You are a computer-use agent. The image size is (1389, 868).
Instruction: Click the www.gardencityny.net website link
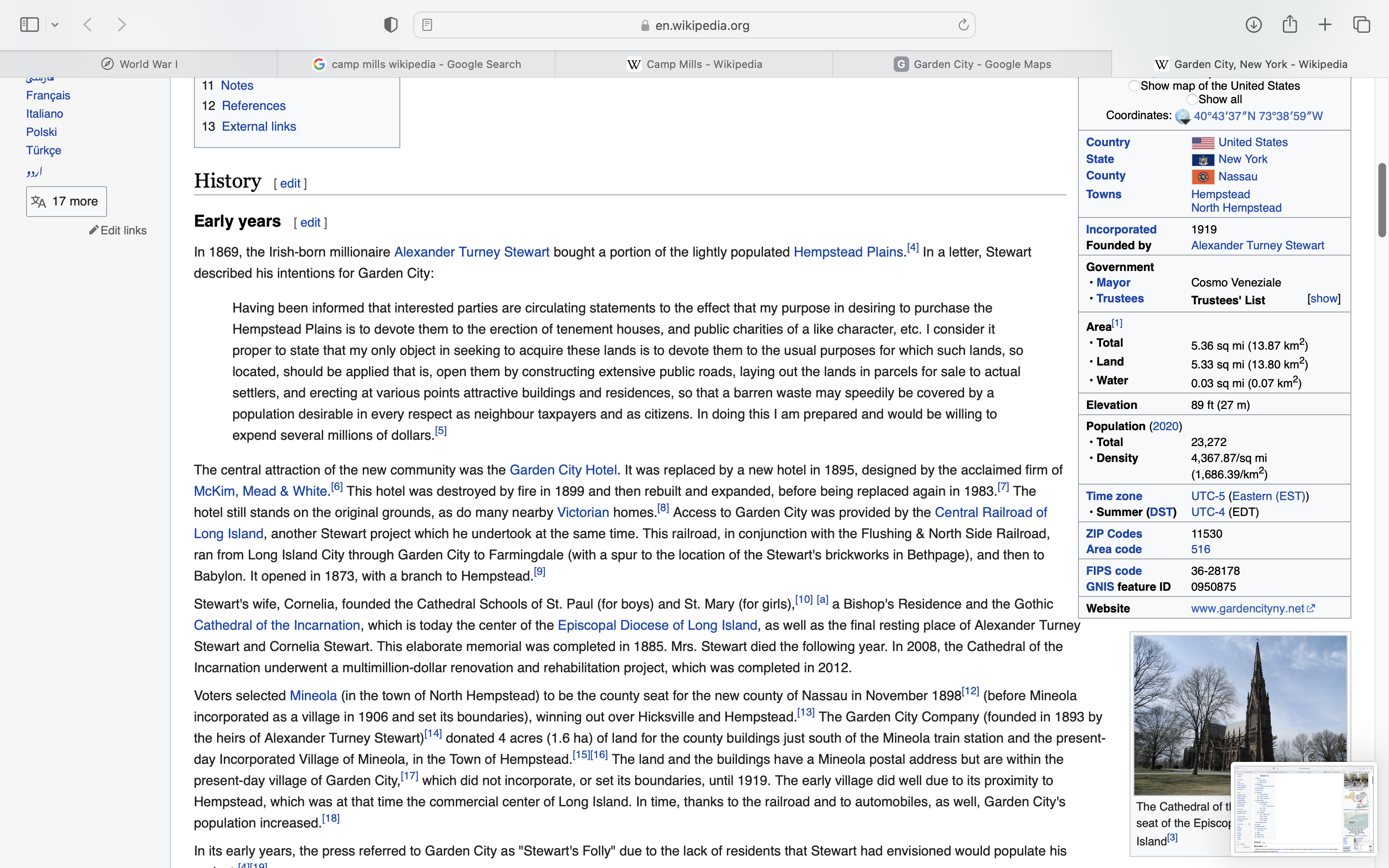1247,608
